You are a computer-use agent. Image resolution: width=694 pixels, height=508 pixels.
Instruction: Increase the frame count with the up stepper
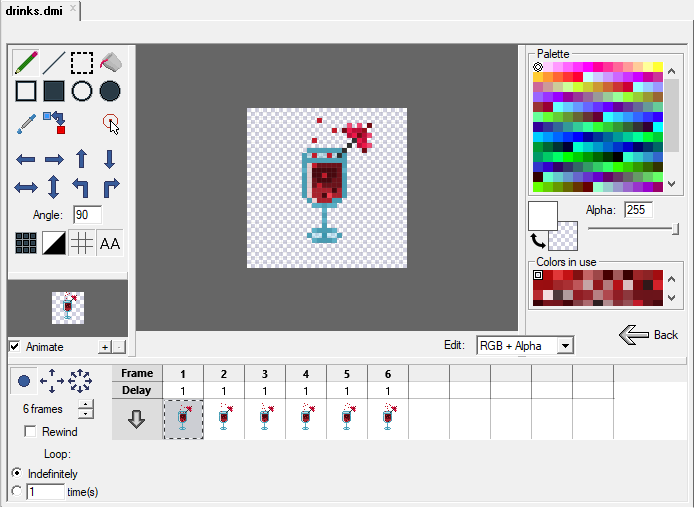tap(86, 404)
